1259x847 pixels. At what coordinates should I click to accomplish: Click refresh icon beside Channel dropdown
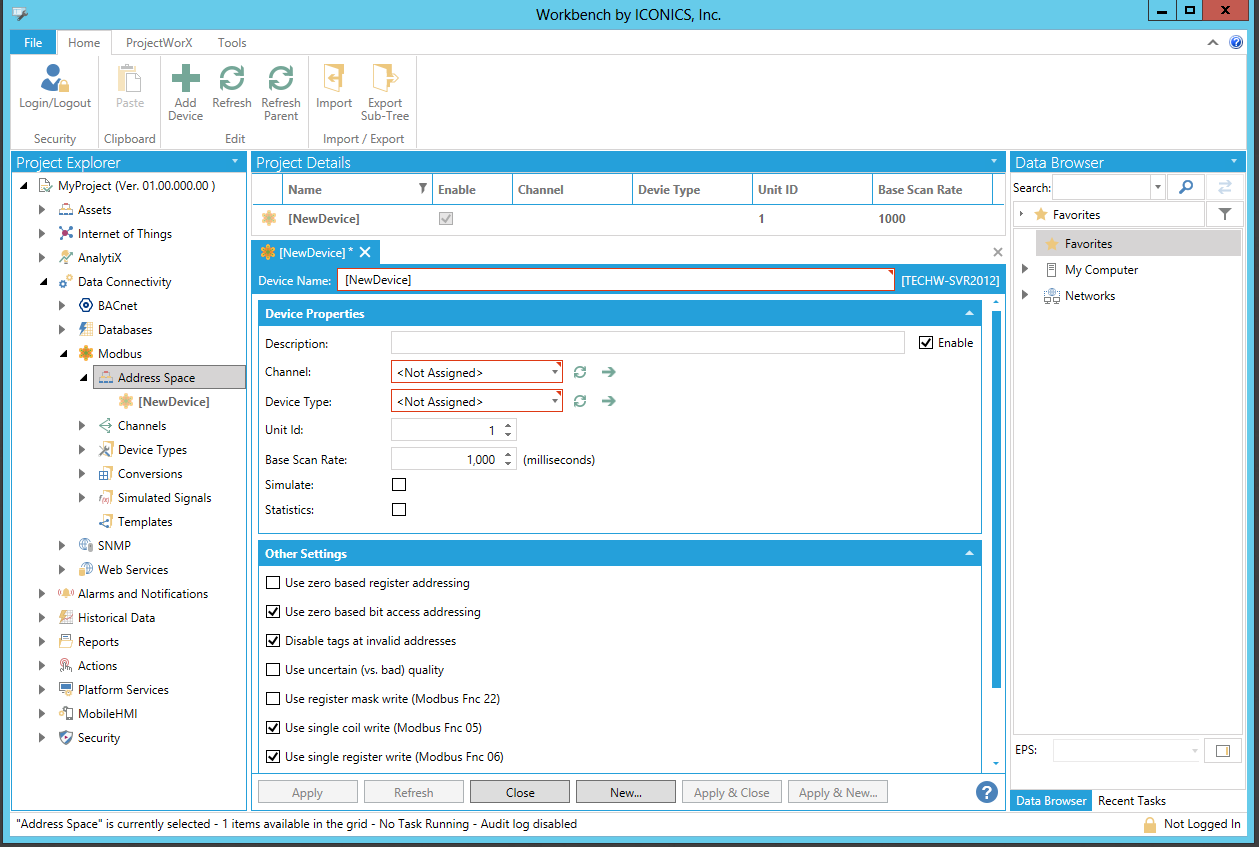(580, 372)
